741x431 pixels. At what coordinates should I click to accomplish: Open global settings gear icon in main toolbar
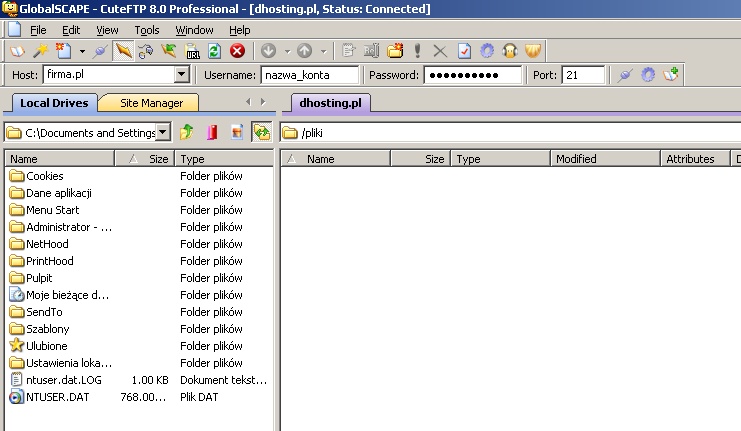pos(487,51)
